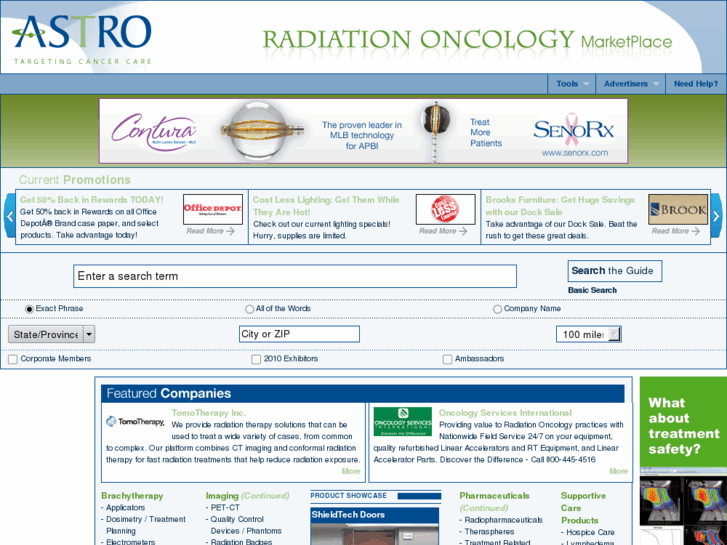Click More under TomoTherapy description
This screenshot has height=545, width=727.
click(351, 471)
